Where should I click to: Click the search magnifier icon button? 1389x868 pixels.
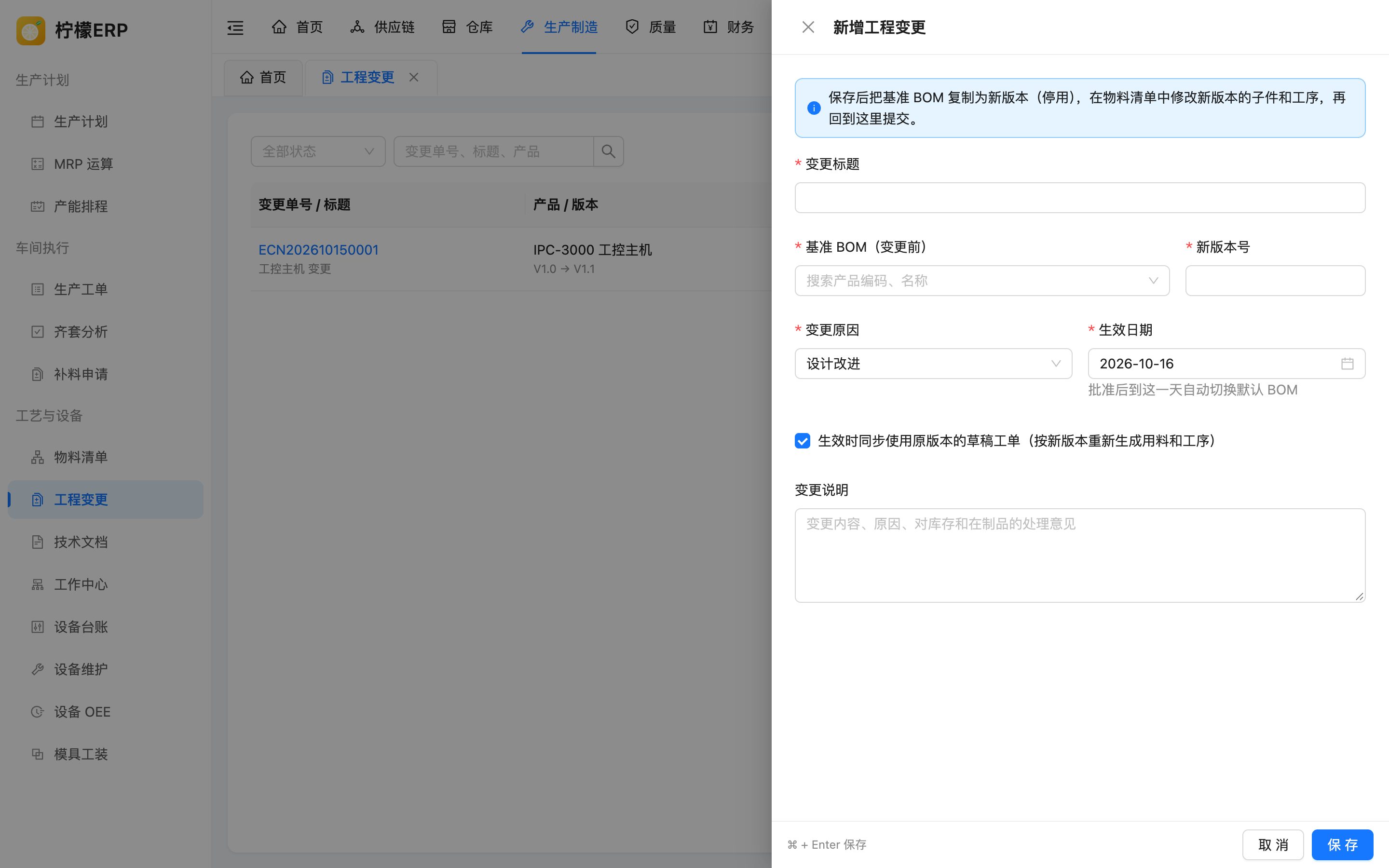pyautogui.click(x=608, y=151)
